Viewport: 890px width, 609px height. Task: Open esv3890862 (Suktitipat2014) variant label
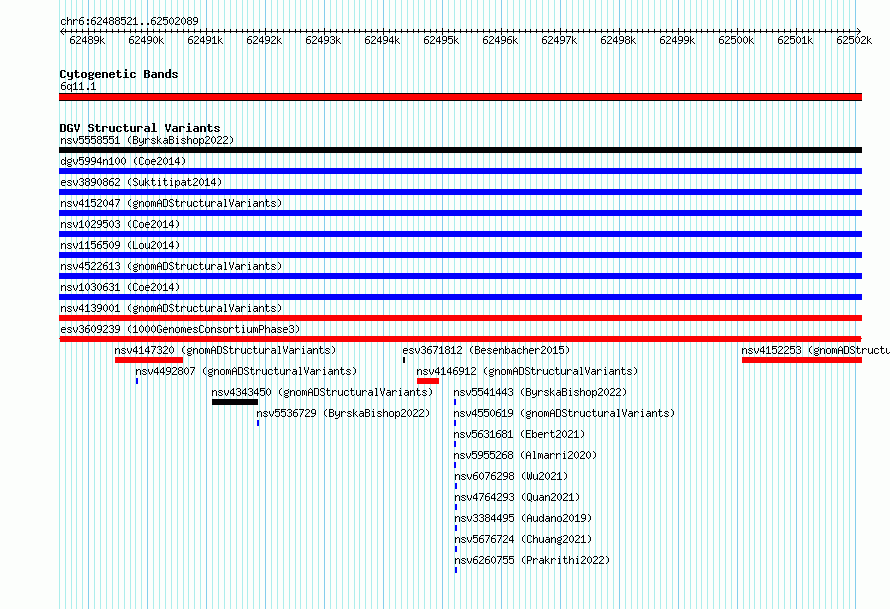point(141,182)
